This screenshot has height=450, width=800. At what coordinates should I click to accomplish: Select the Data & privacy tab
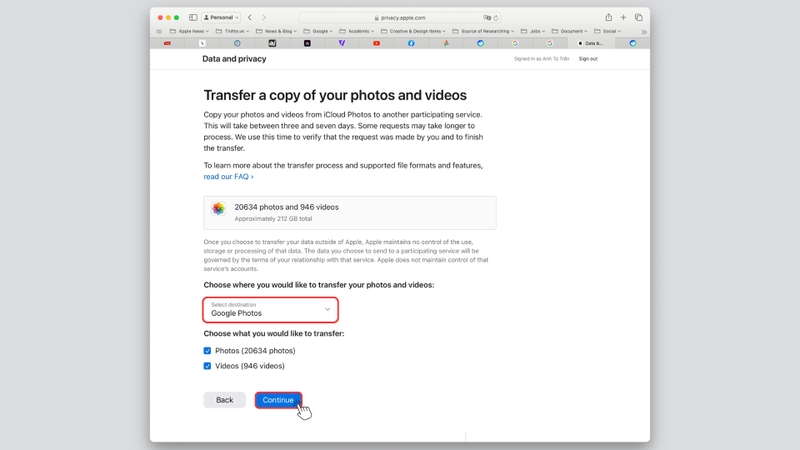590,43
